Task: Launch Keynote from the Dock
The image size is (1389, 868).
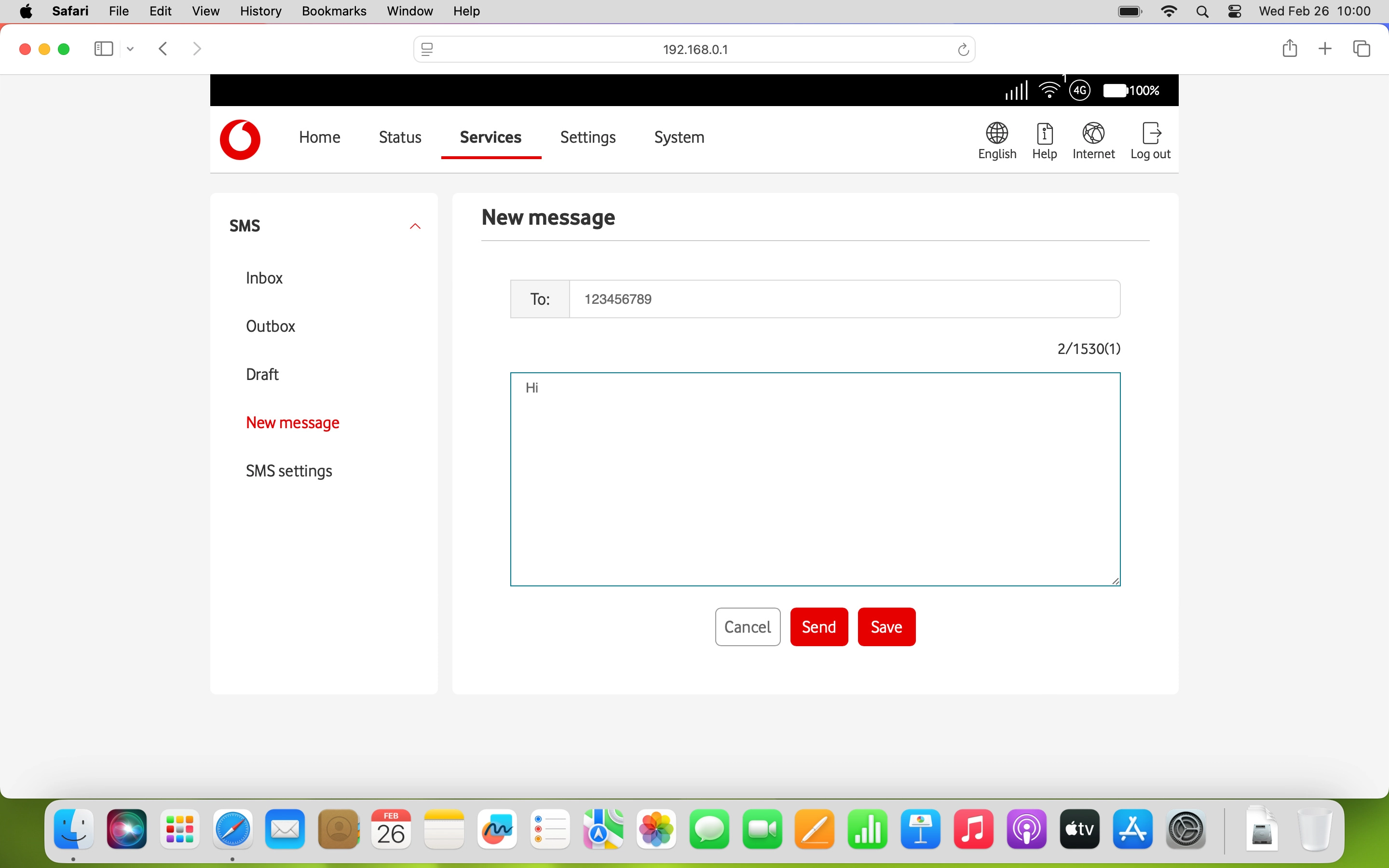Action: click(x=921, y=829)
